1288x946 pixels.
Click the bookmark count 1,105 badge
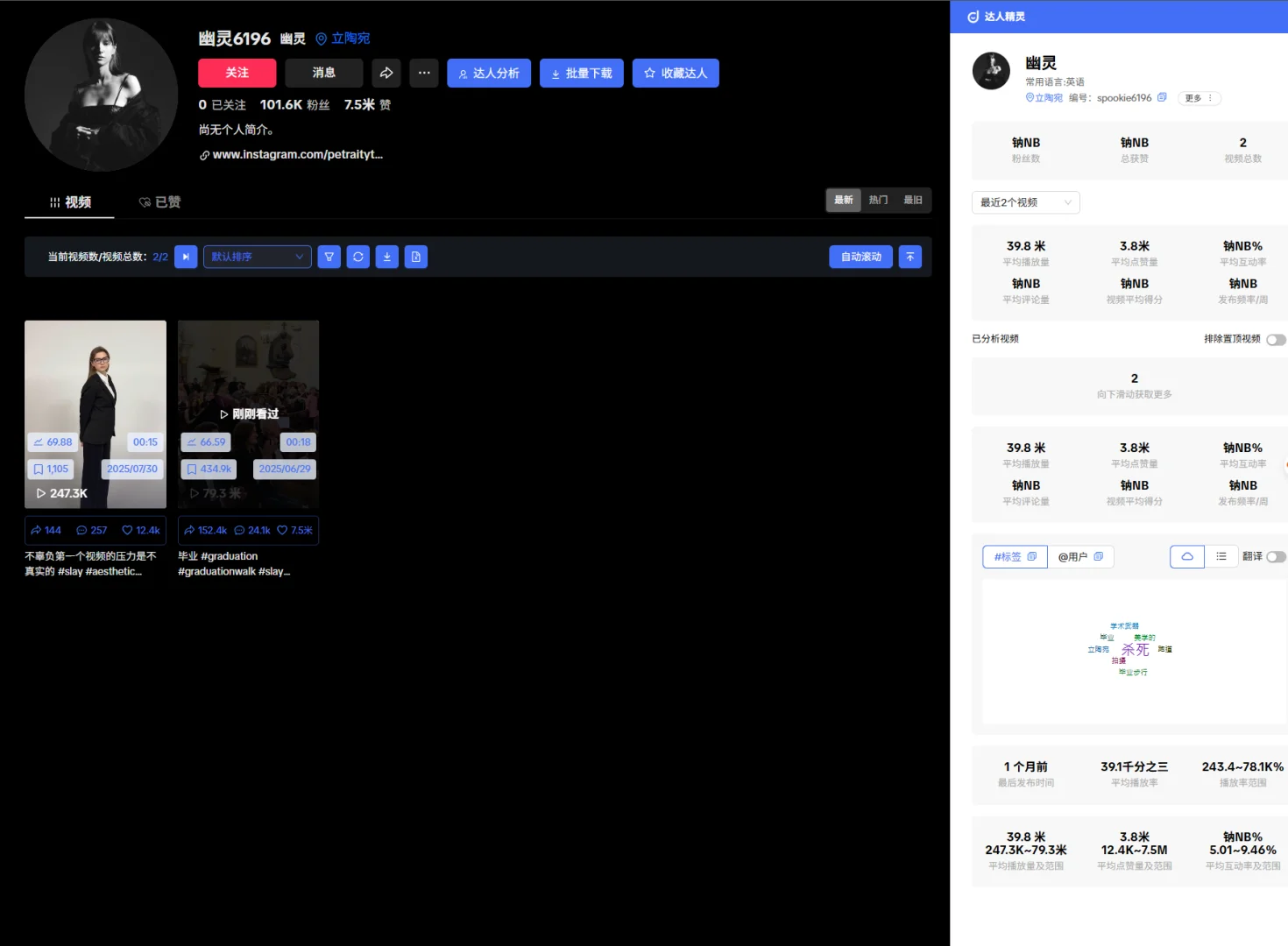tap(51, 469)
